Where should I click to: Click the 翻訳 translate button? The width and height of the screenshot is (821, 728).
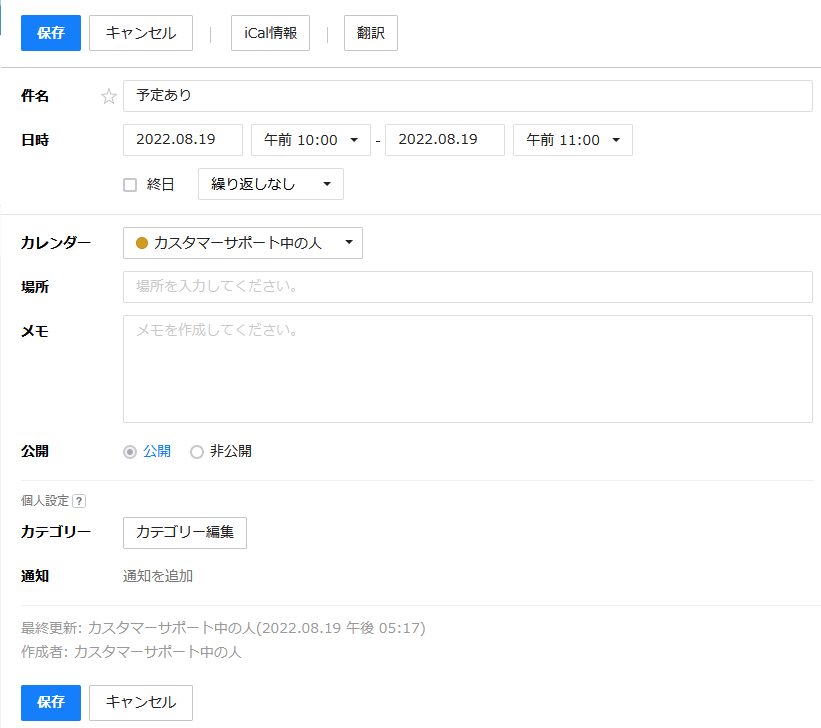[371, 33]
